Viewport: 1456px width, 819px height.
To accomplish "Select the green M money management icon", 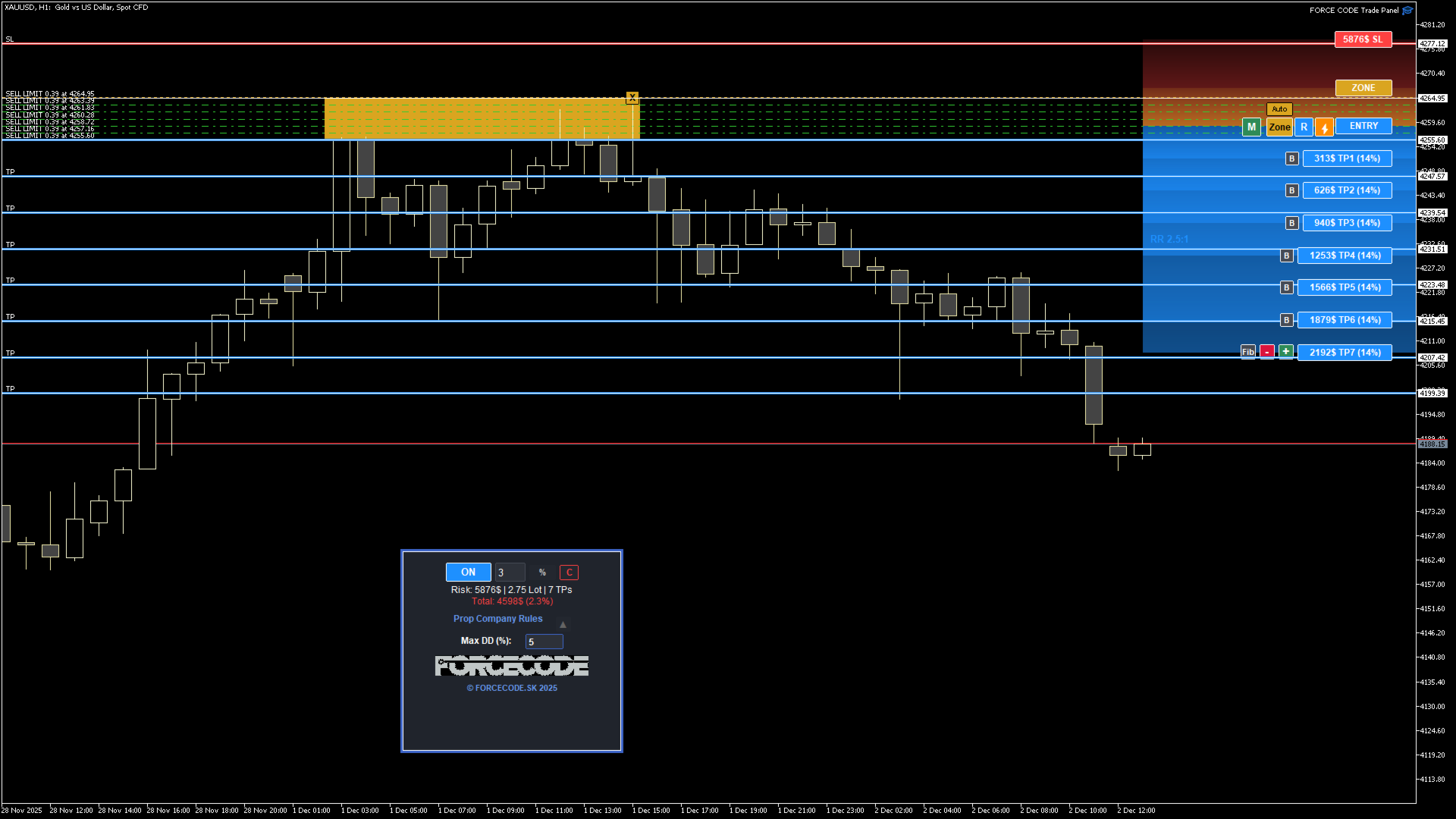I will pyautogui.click(x=1251, y=127).
